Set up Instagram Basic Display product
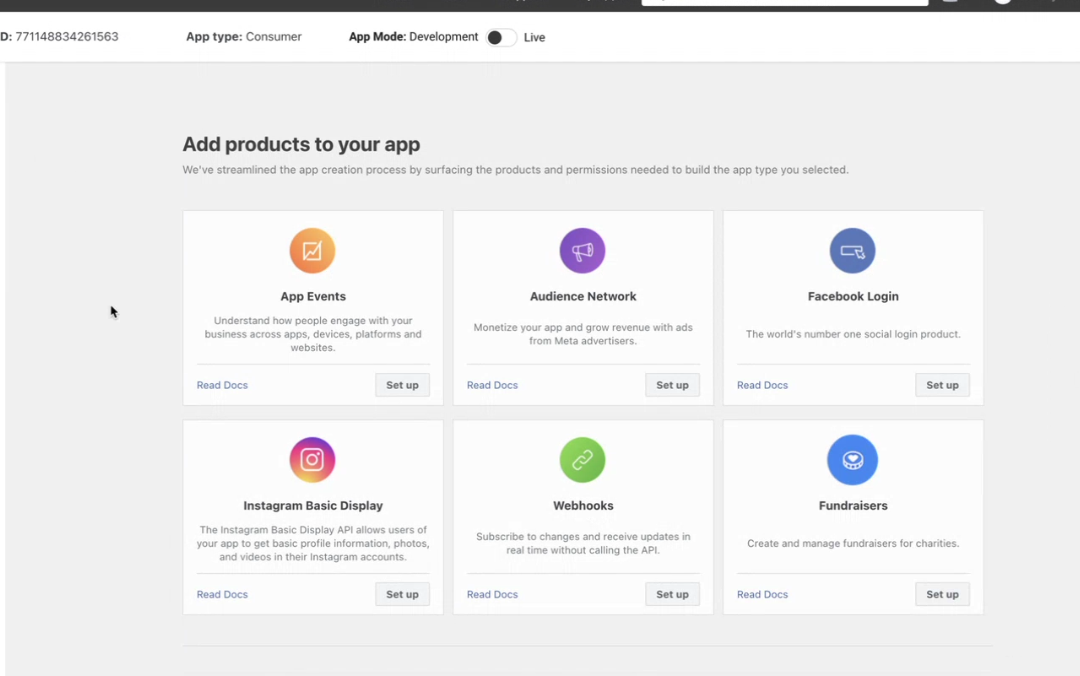 tap(402, 594)
